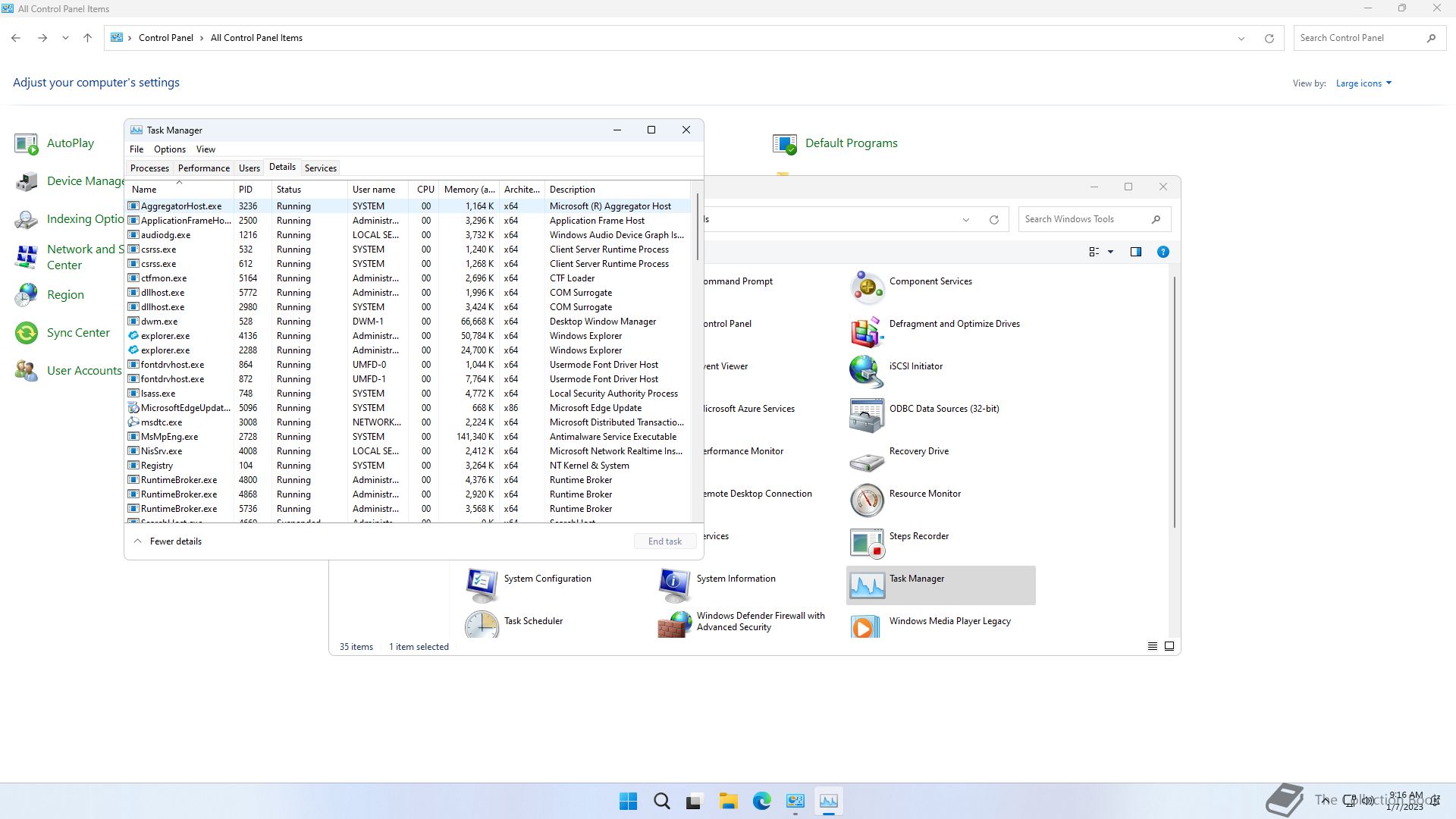Viewport: 1456px width, 819px height.
Task: Switch to the Performance tab
Action: 203,168
